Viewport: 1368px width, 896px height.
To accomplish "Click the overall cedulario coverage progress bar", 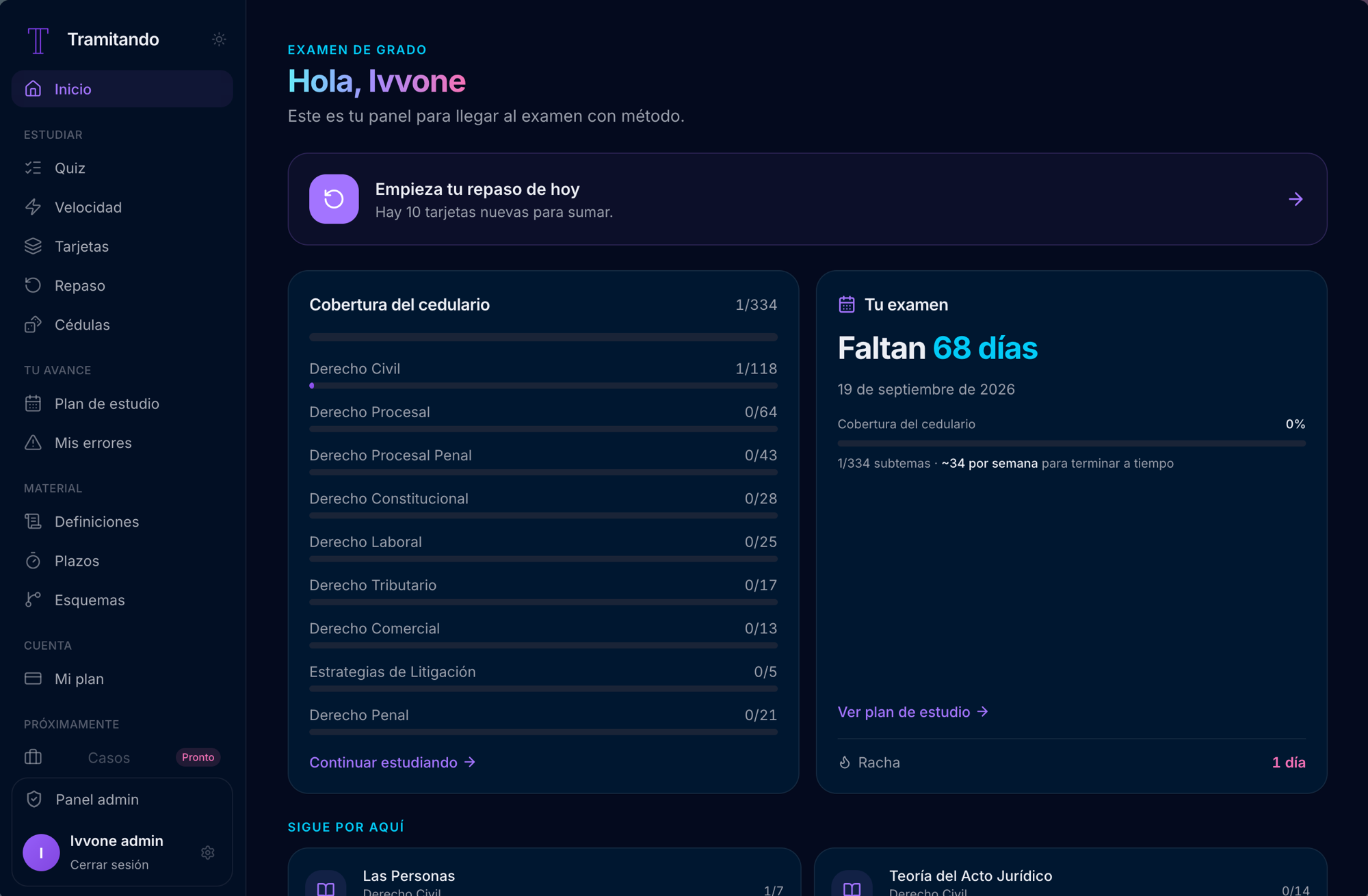I will [543, 337].
